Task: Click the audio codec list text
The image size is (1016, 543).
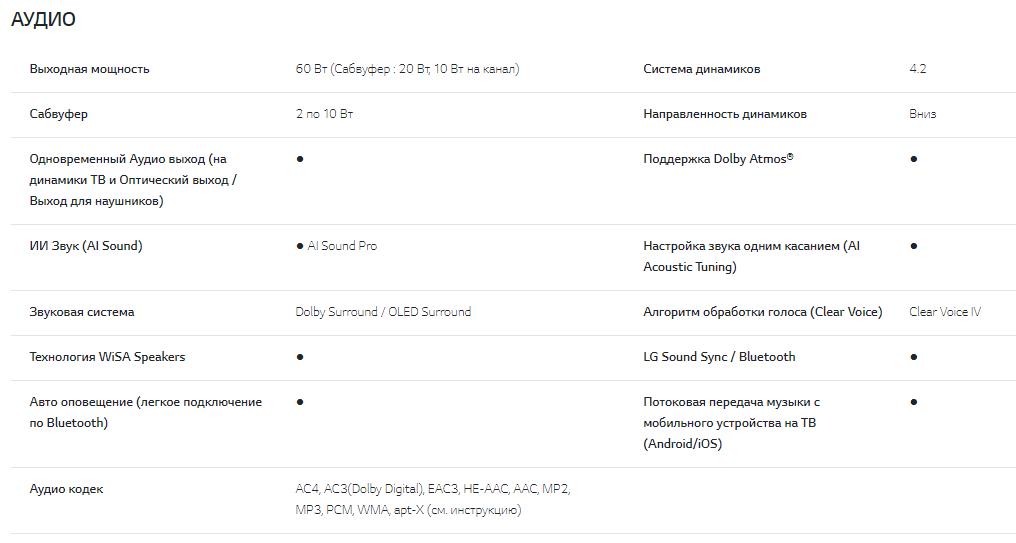Action: click(x=432, y=499)
